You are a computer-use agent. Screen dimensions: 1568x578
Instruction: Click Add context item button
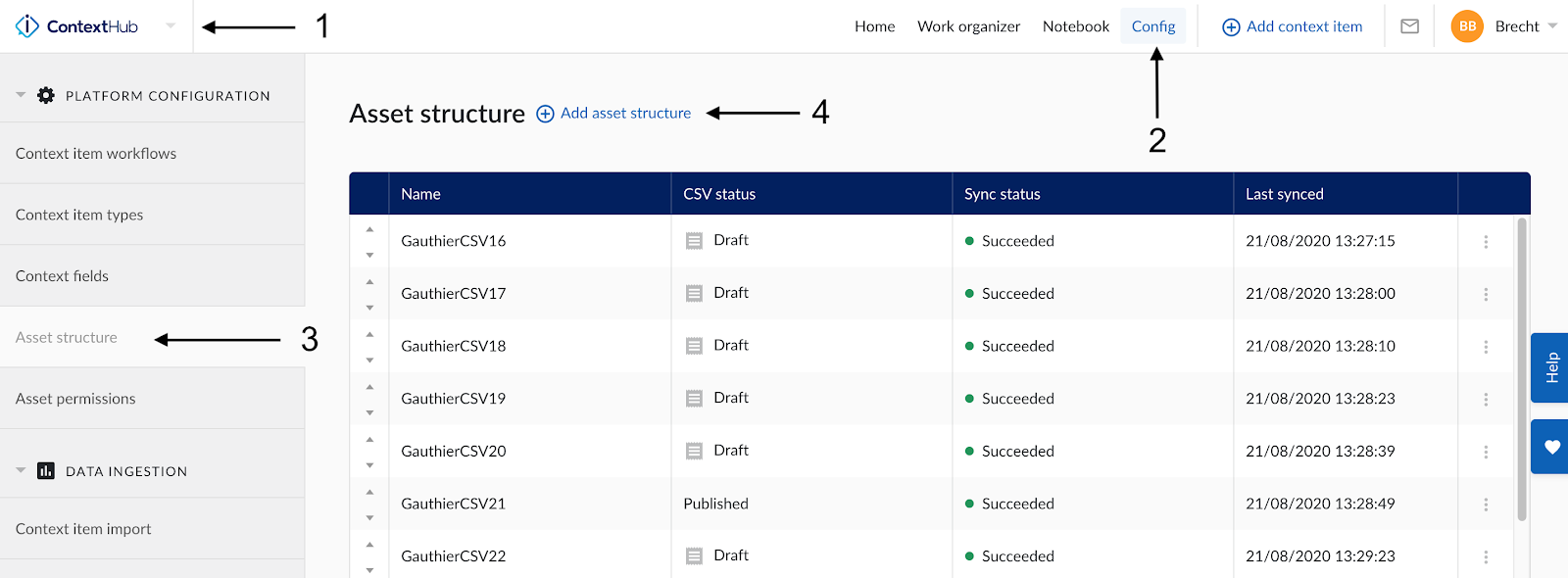[x=1292, y=26]
